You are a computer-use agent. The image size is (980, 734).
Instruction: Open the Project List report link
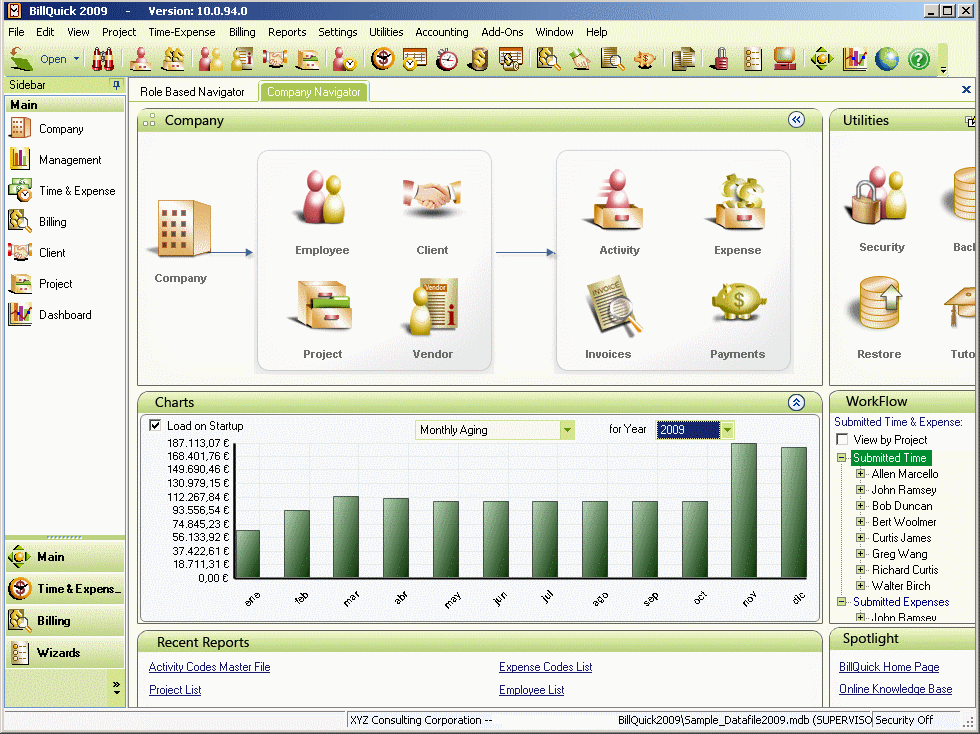click(175, 690)
